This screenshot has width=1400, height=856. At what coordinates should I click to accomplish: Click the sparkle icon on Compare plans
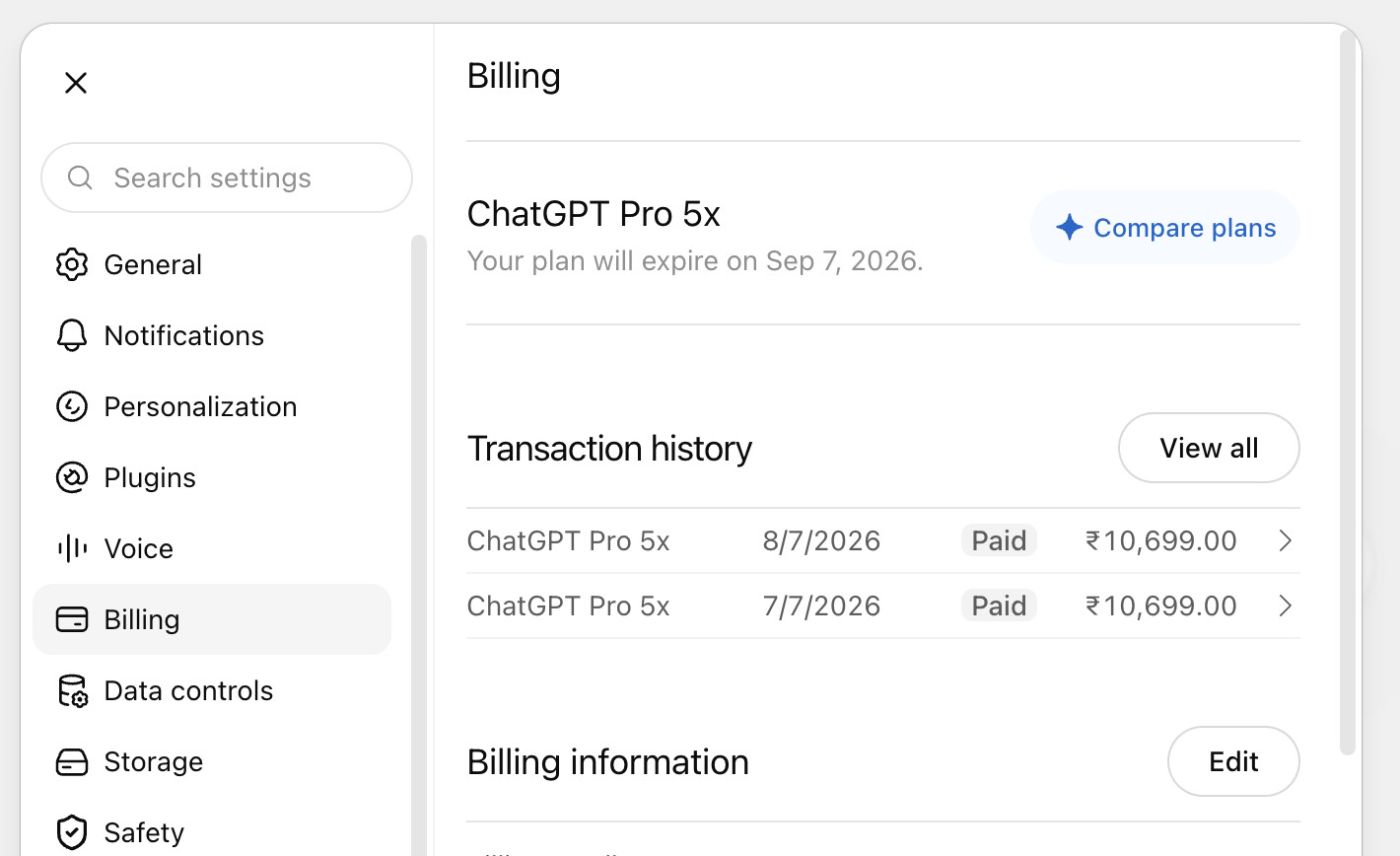point(1070,228)
